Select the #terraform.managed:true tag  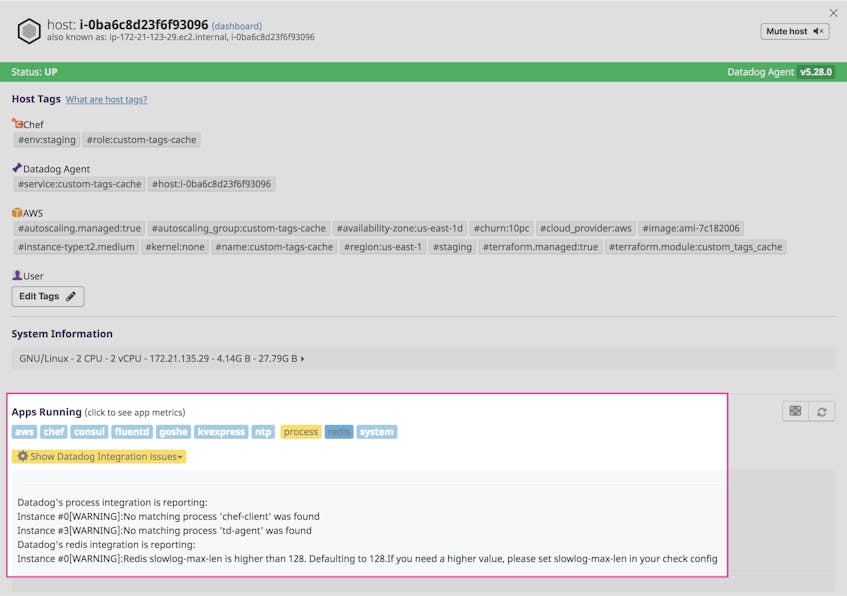click(540, 247)
